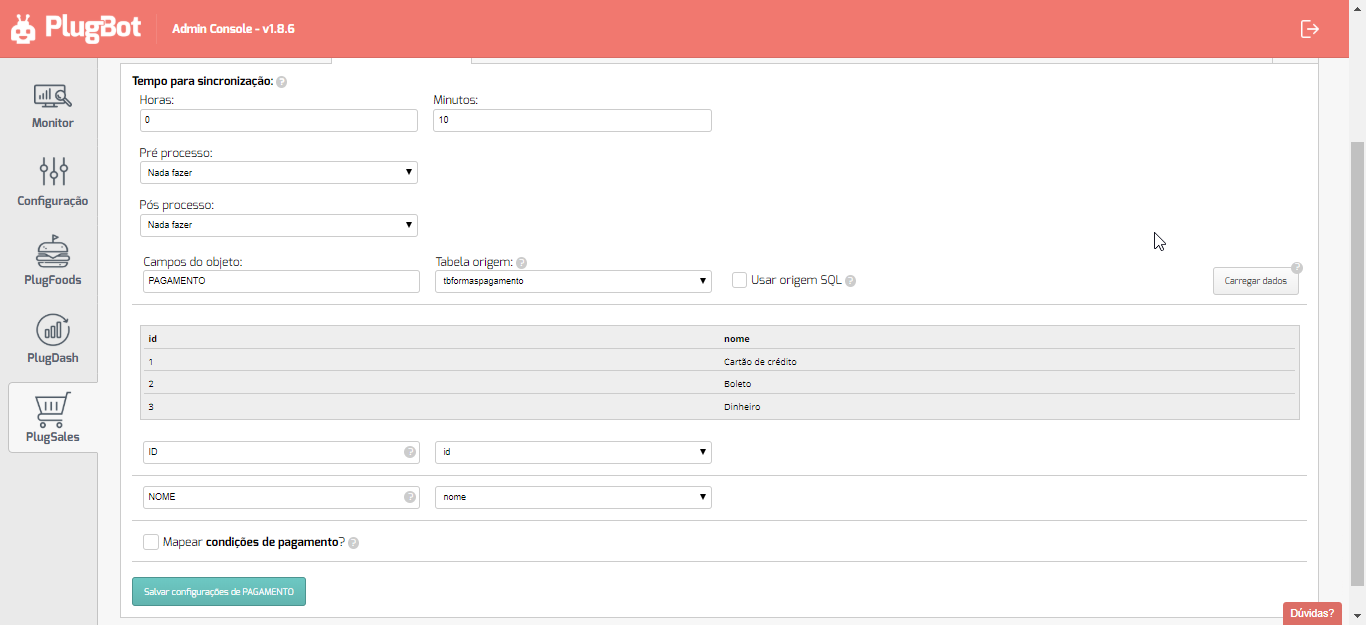Click help icon beside Tabela origem

pos(522,262)
